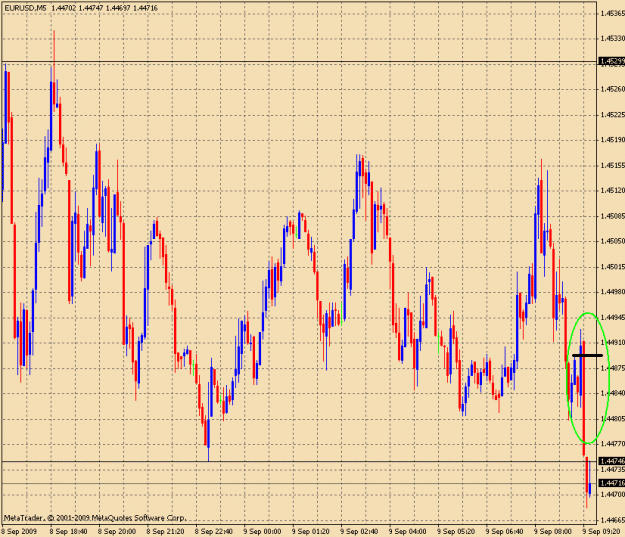Click the 9 Sep 00:00 time label
This screenshot has height=537, width=625.
[x=262, y=531]
